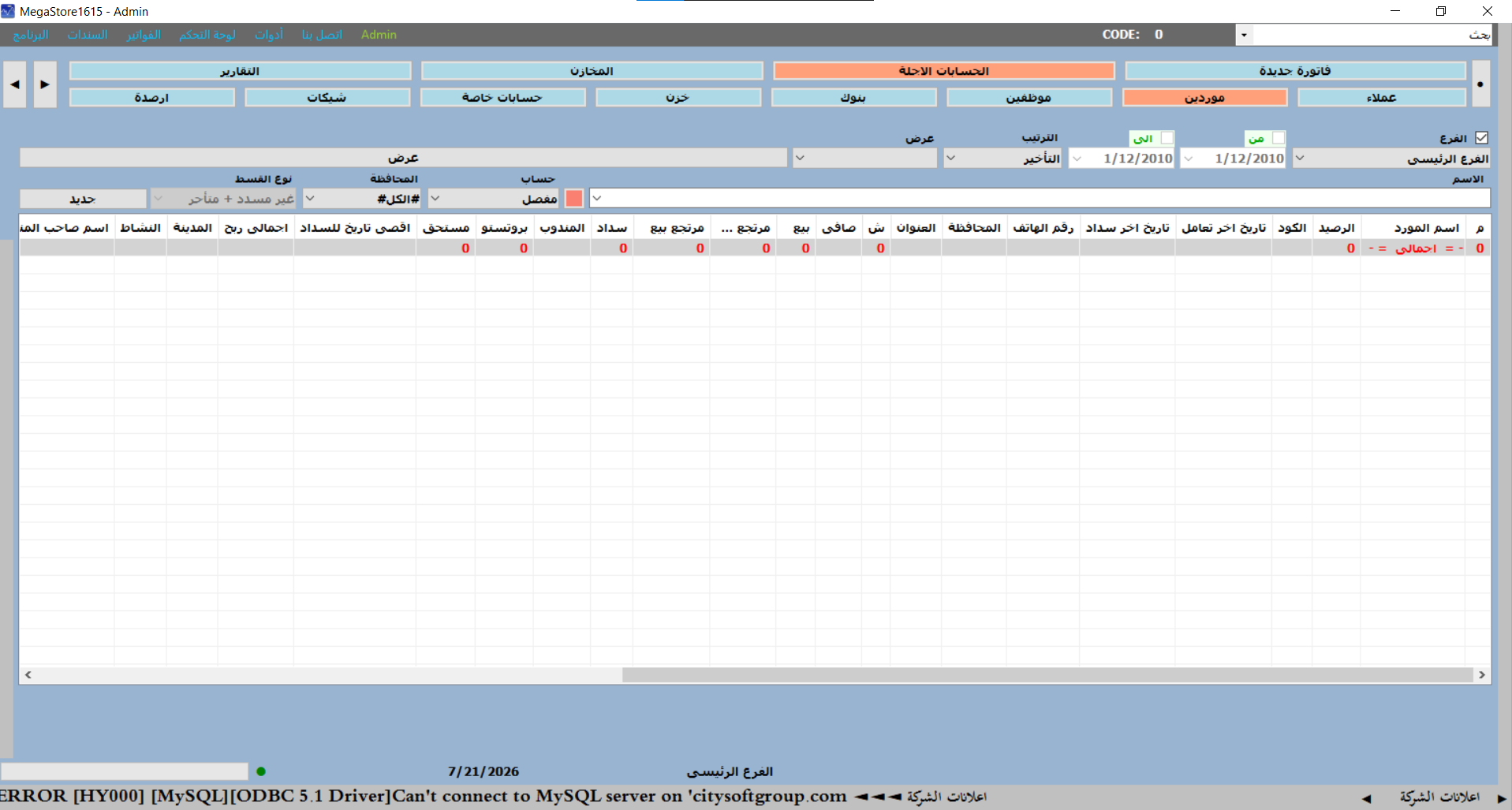
Task: Click the موظفين button
Action: click(1029, 98)
